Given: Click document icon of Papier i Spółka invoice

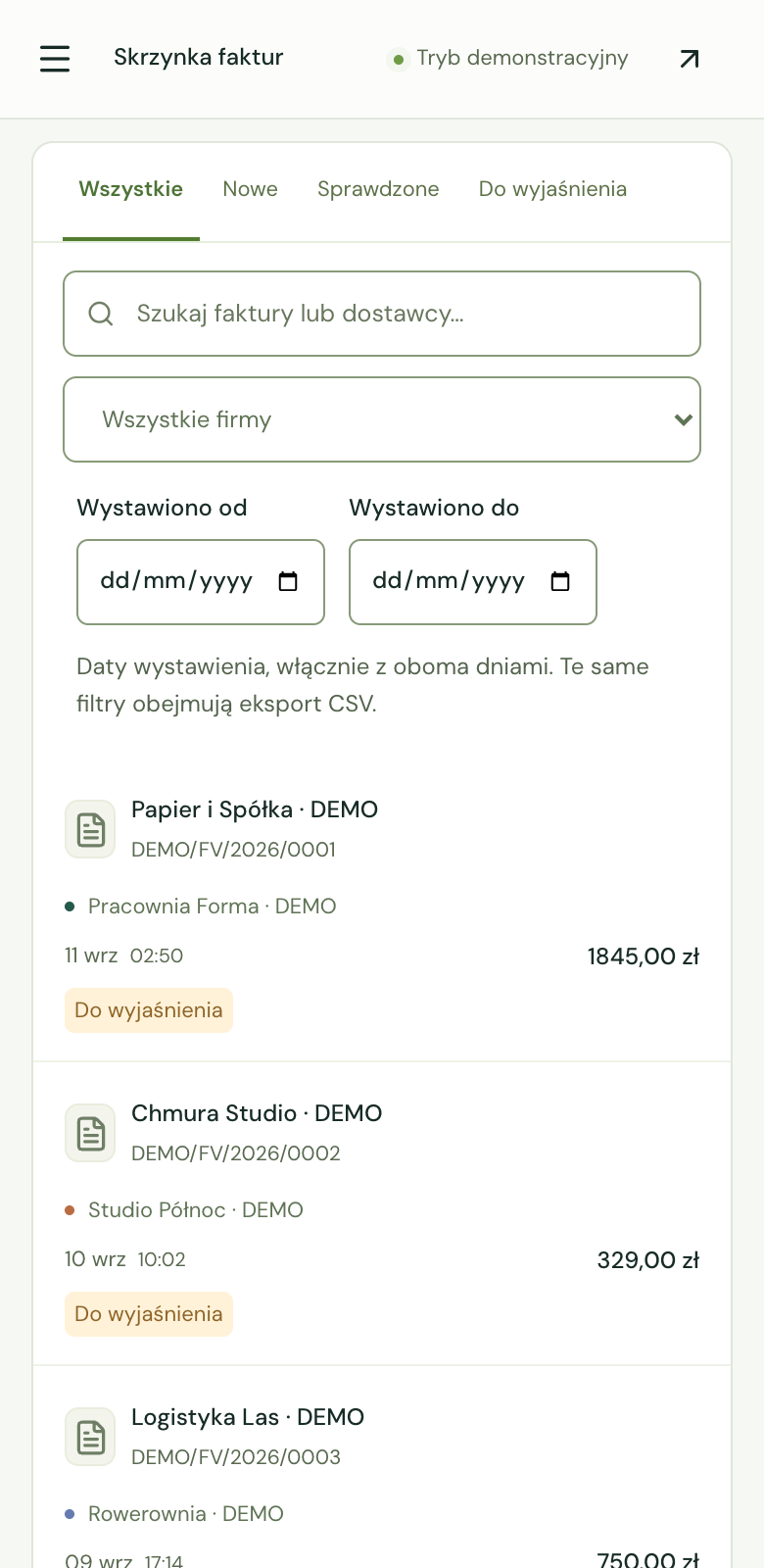Looking at the screenshot, I should [90, 829].
